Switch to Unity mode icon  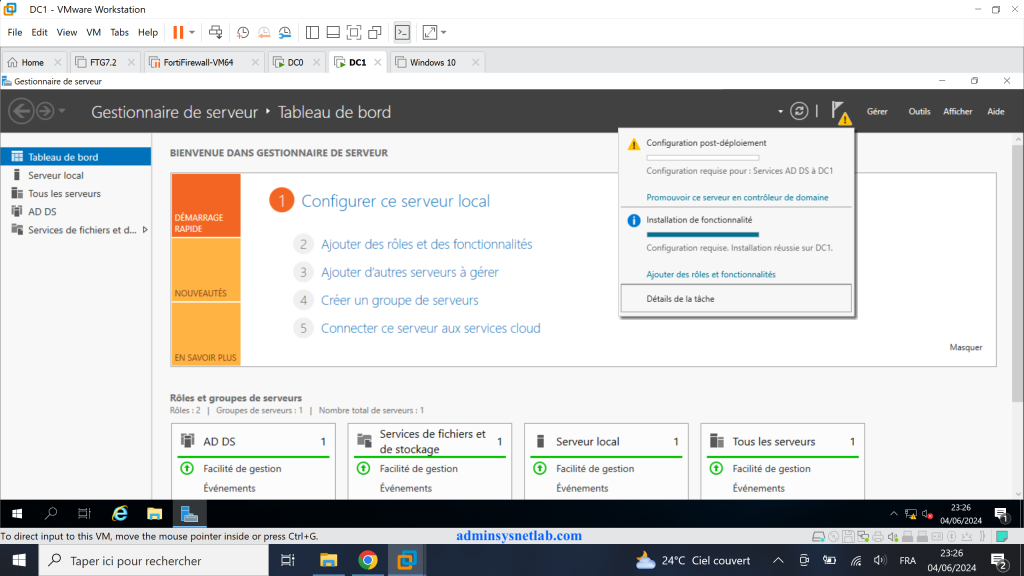pos(375,32)
